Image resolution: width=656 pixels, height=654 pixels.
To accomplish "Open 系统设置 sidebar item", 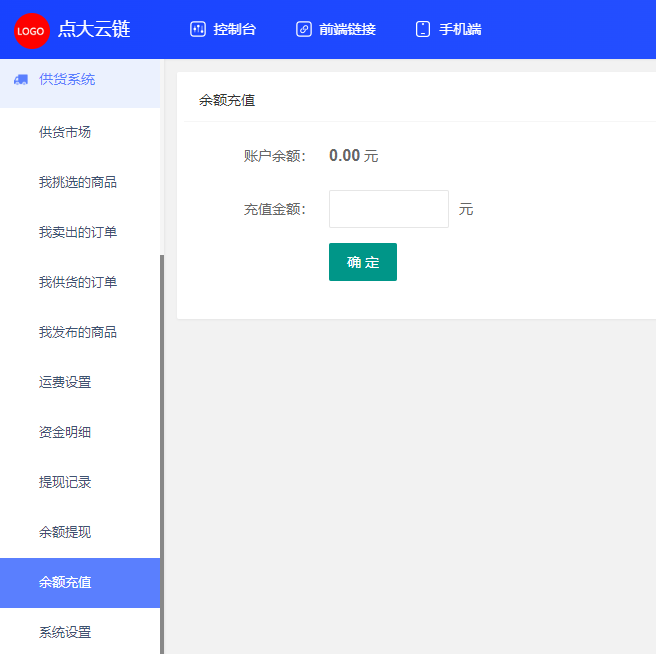I will tap(80, 631).
